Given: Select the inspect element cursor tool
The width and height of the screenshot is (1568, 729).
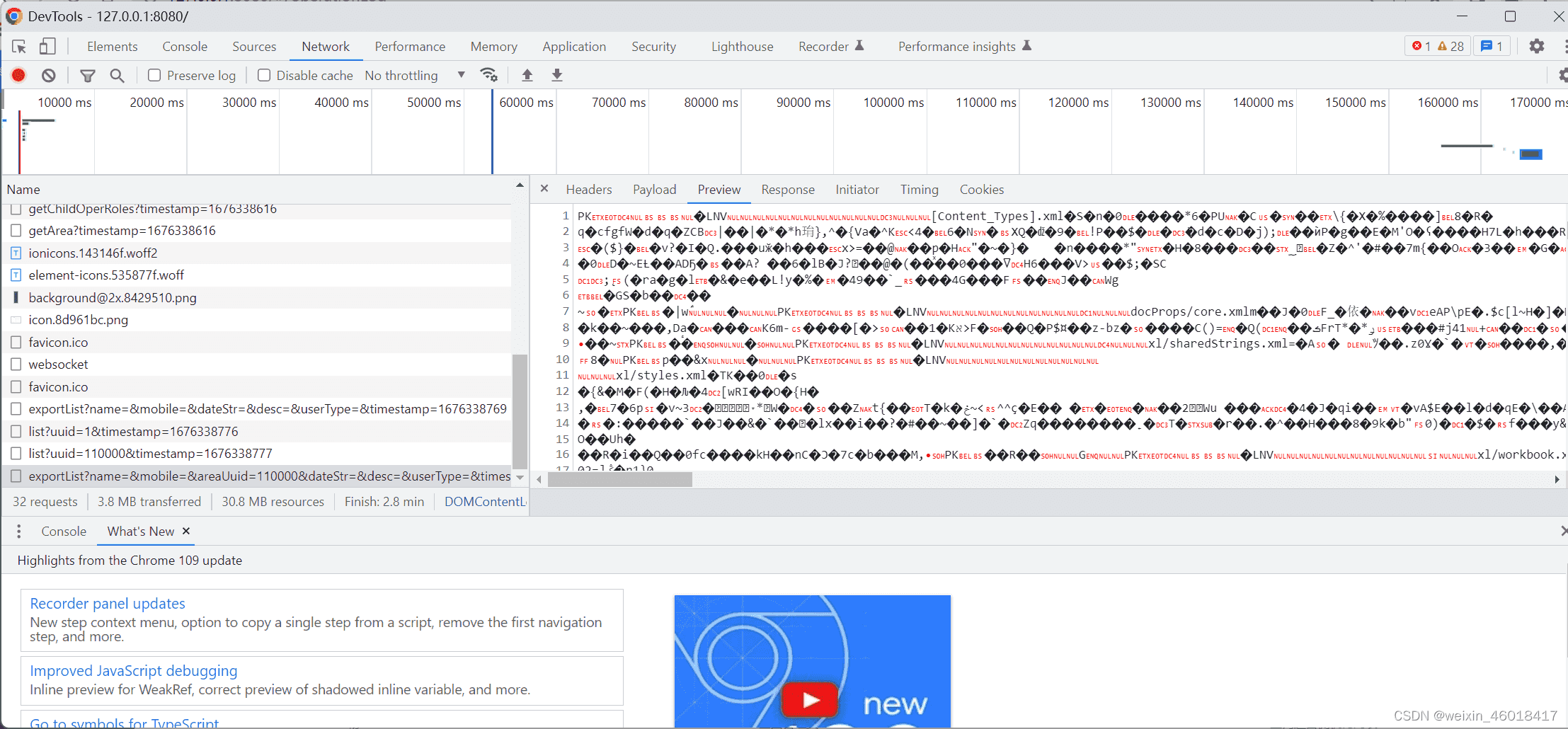Looking at the screenshot, I should (x=18, y=46).
